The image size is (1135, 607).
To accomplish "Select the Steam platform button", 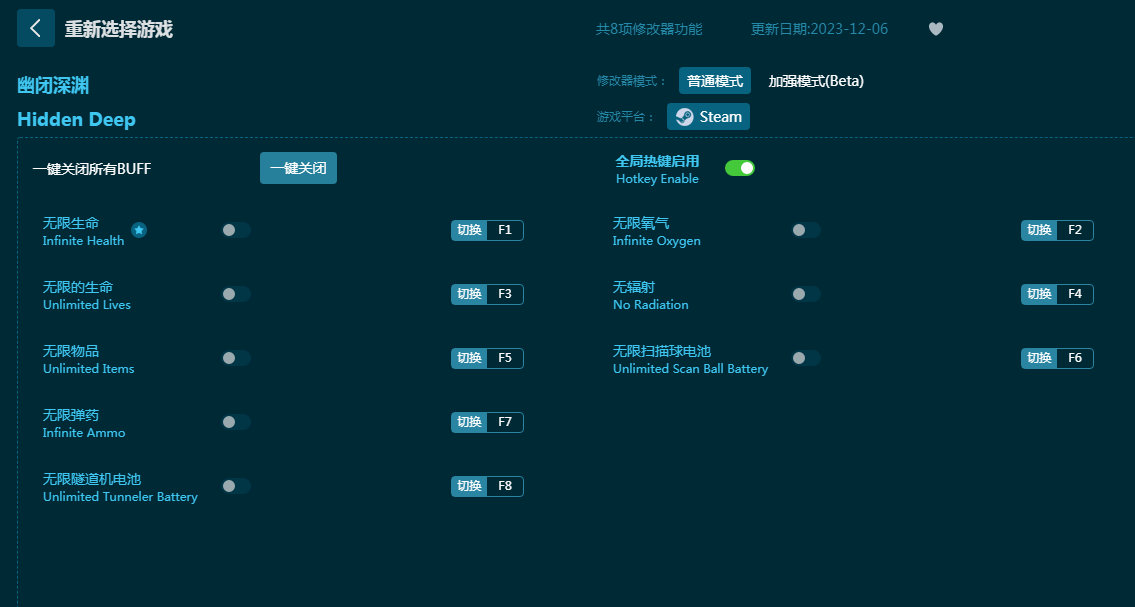I will click(708, 116).
